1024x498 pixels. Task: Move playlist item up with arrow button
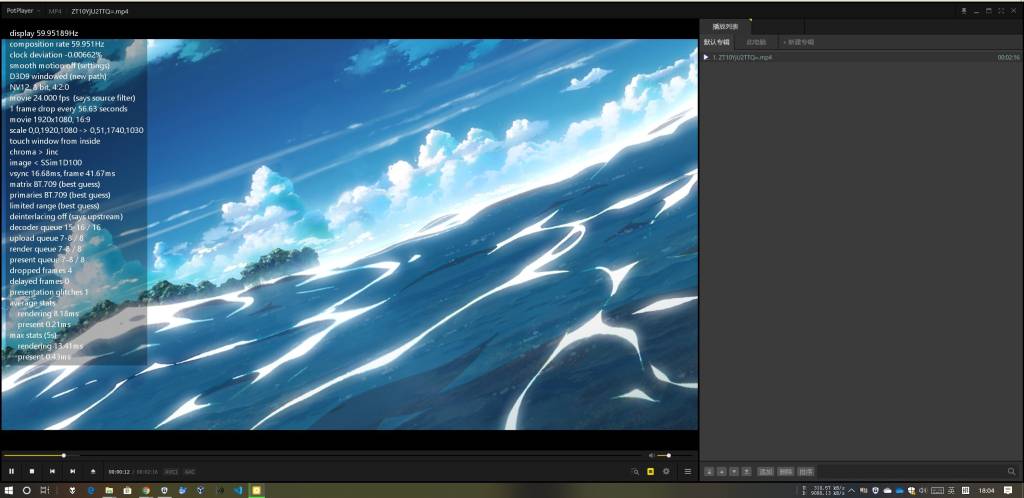tap(722, 471)
